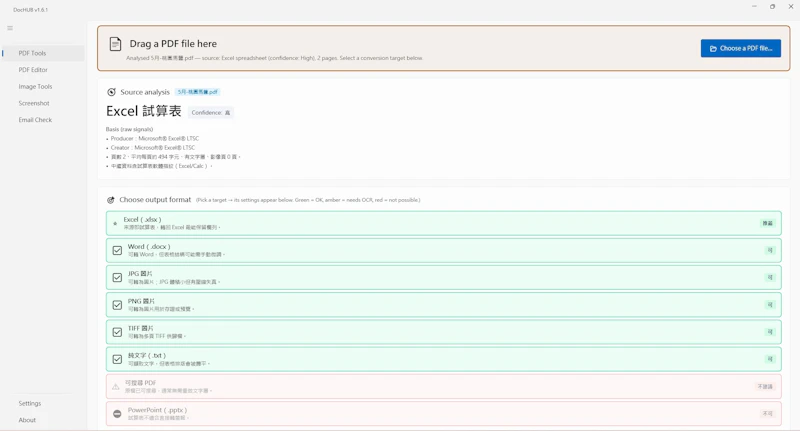Toggle the PNG image checkbox
Screen dimensions: 800x431
[117, 305]
